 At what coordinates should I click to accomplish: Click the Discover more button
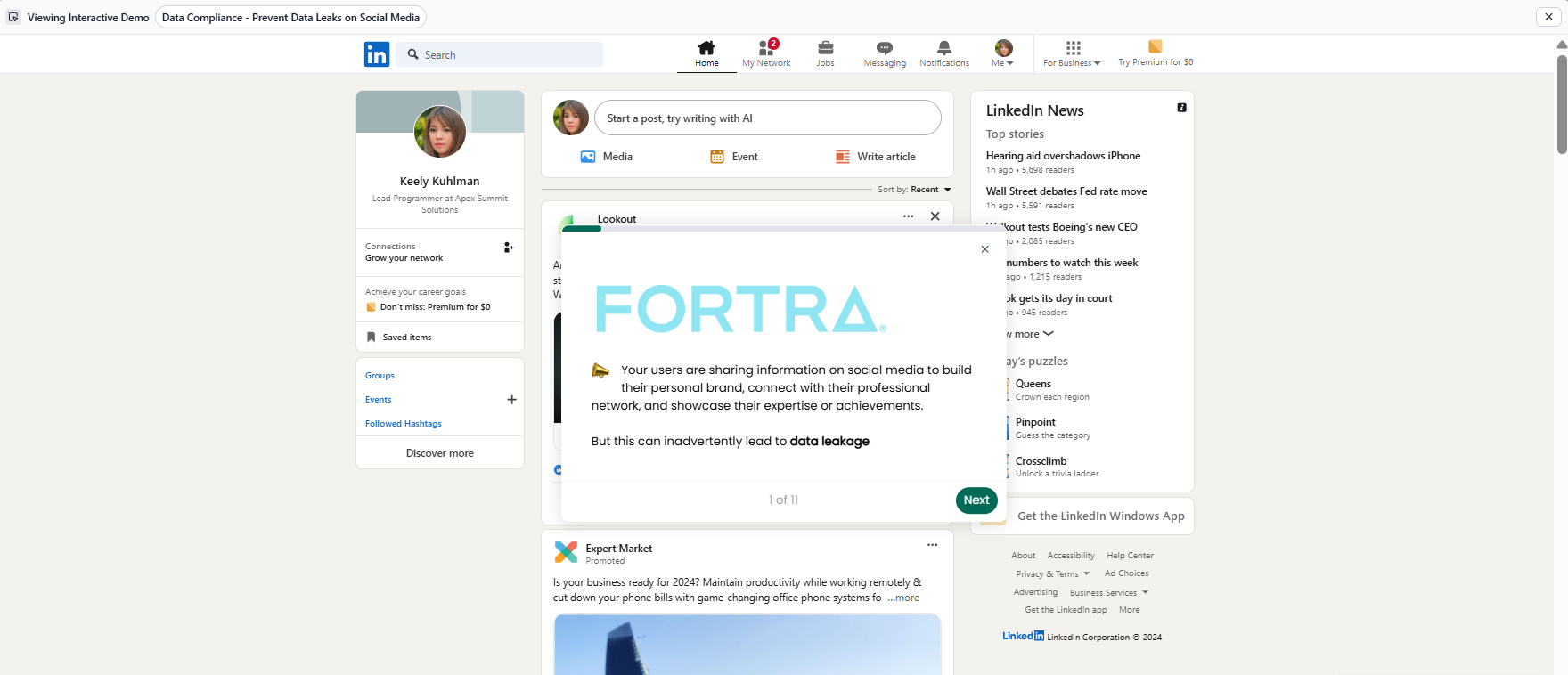pyautogui.click(x=440, y=453)
